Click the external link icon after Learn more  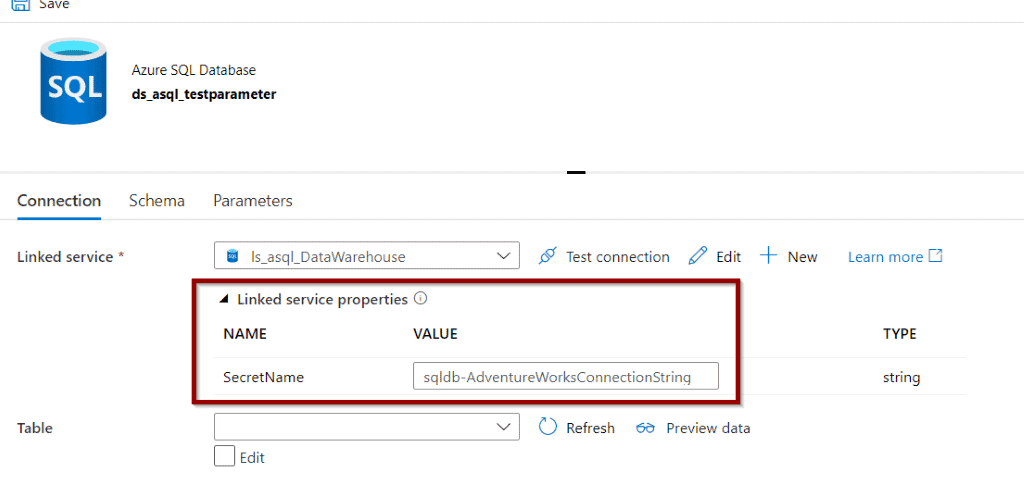(936, 255)
